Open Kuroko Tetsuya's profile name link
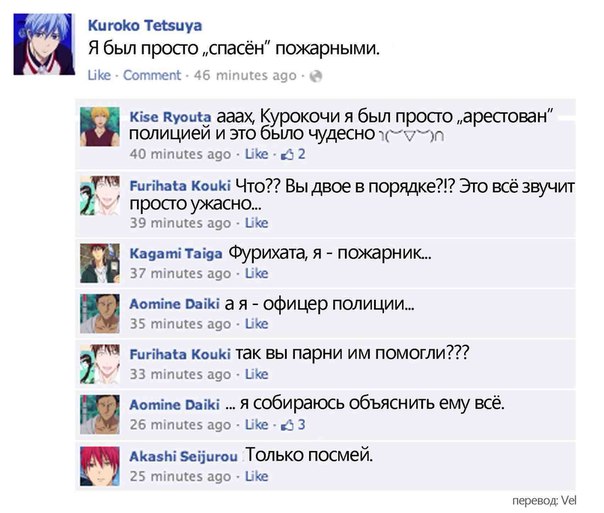604x513 pixels. coord(145,26)
